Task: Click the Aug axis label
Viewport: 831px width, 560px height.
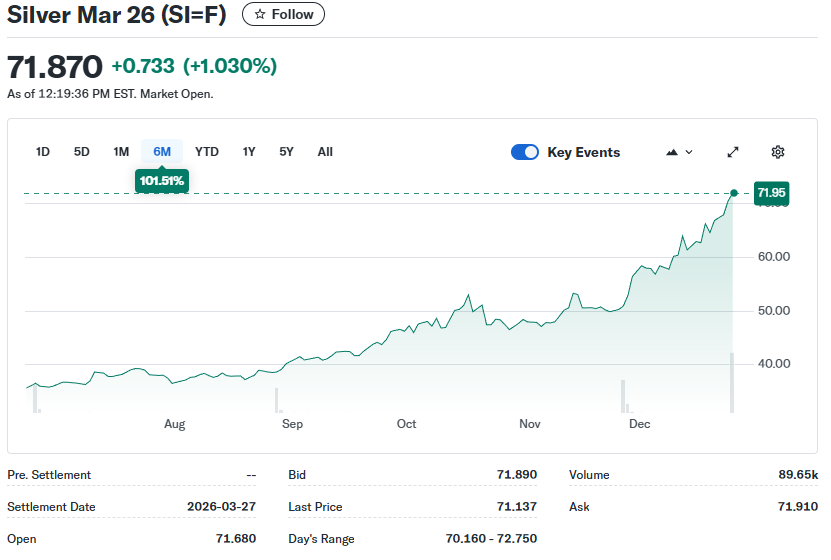Action: [174, 424]
